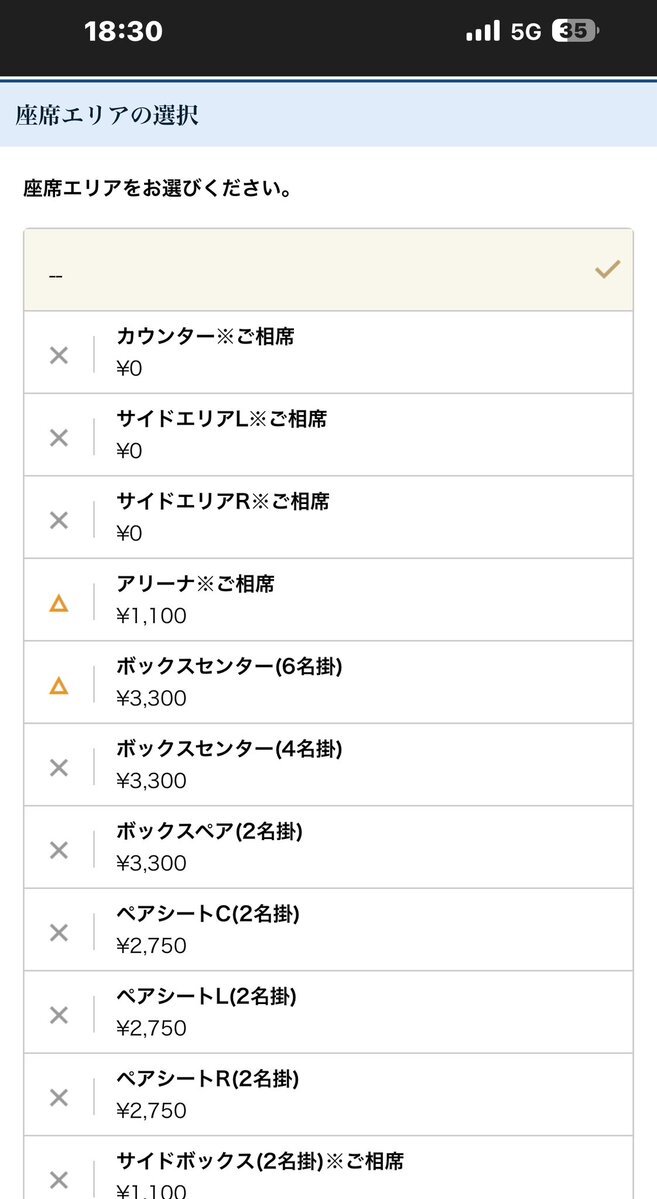Choose アリーナ seat area for ¥1,100

pyautogui.click(x=360, y=600)
